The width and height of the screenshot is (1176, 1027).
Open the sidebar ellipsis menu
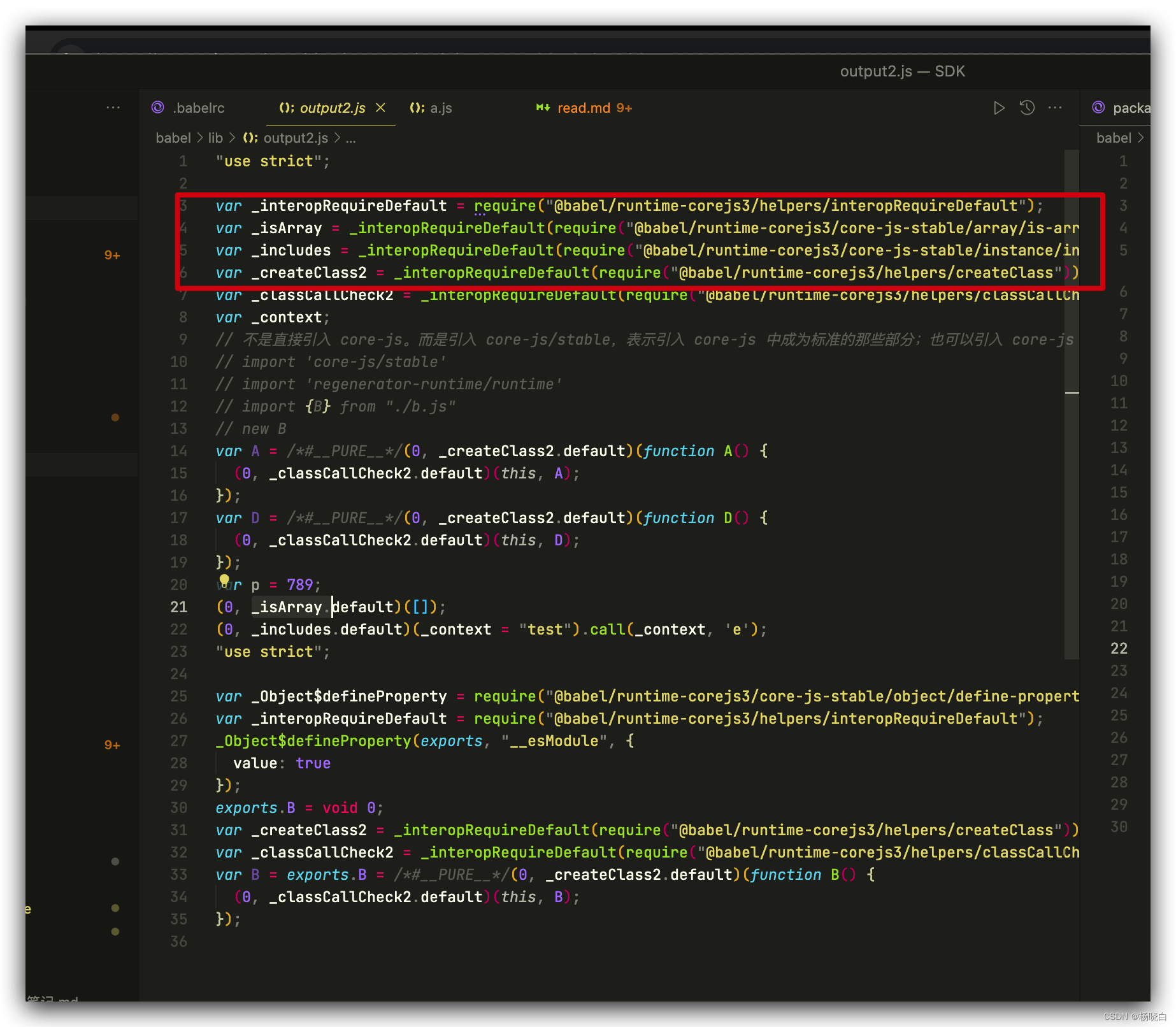(x=113, y=108)
